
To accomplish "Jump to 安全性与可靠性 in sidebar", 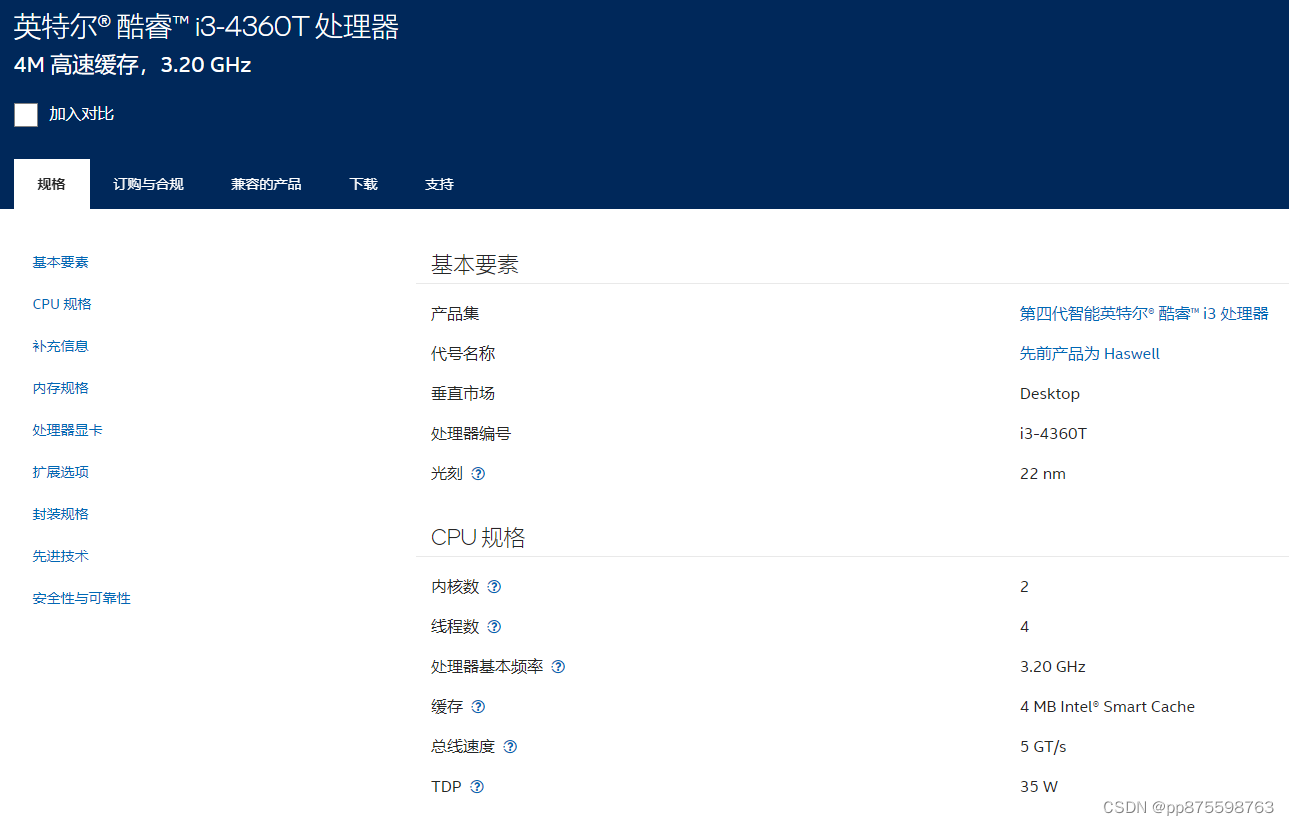I will (81, 598).
